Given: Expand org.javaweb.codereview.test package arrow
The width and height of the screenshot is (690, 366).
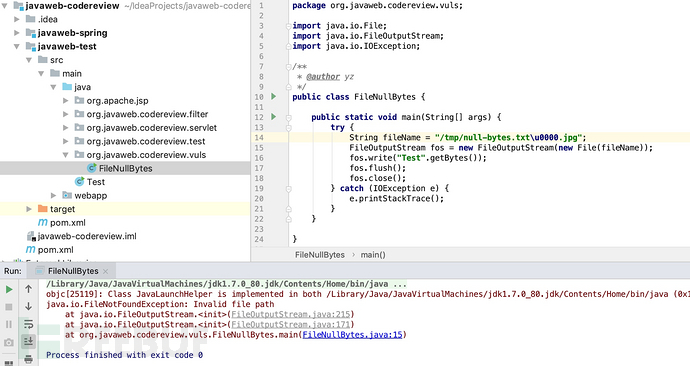Looking at the screenshot, I should 66,142.
